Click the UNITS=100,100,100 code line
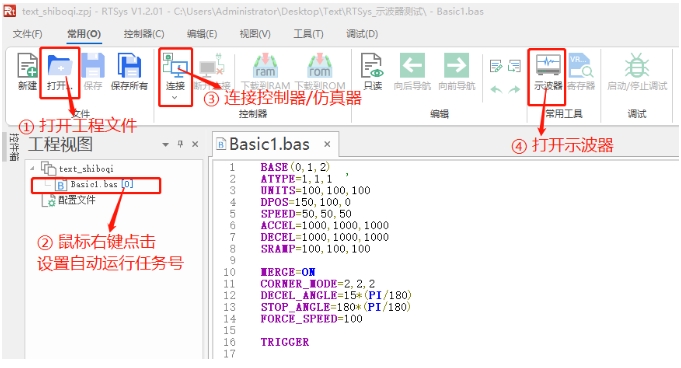This screenshot has height=368, width=681. click(315, 190)
